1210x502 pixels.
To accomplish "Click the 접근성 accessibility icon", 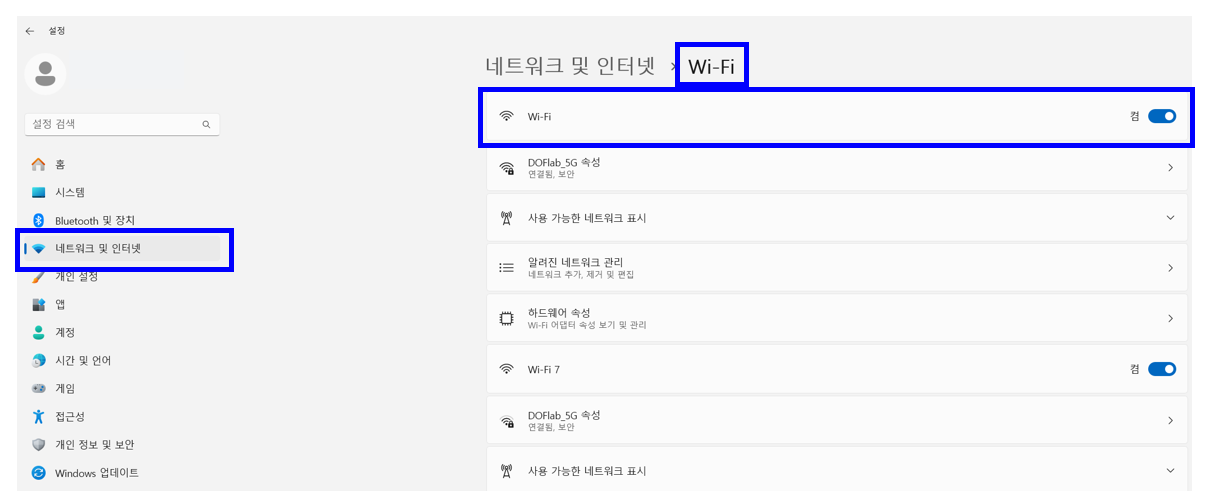I will [39, 416].
